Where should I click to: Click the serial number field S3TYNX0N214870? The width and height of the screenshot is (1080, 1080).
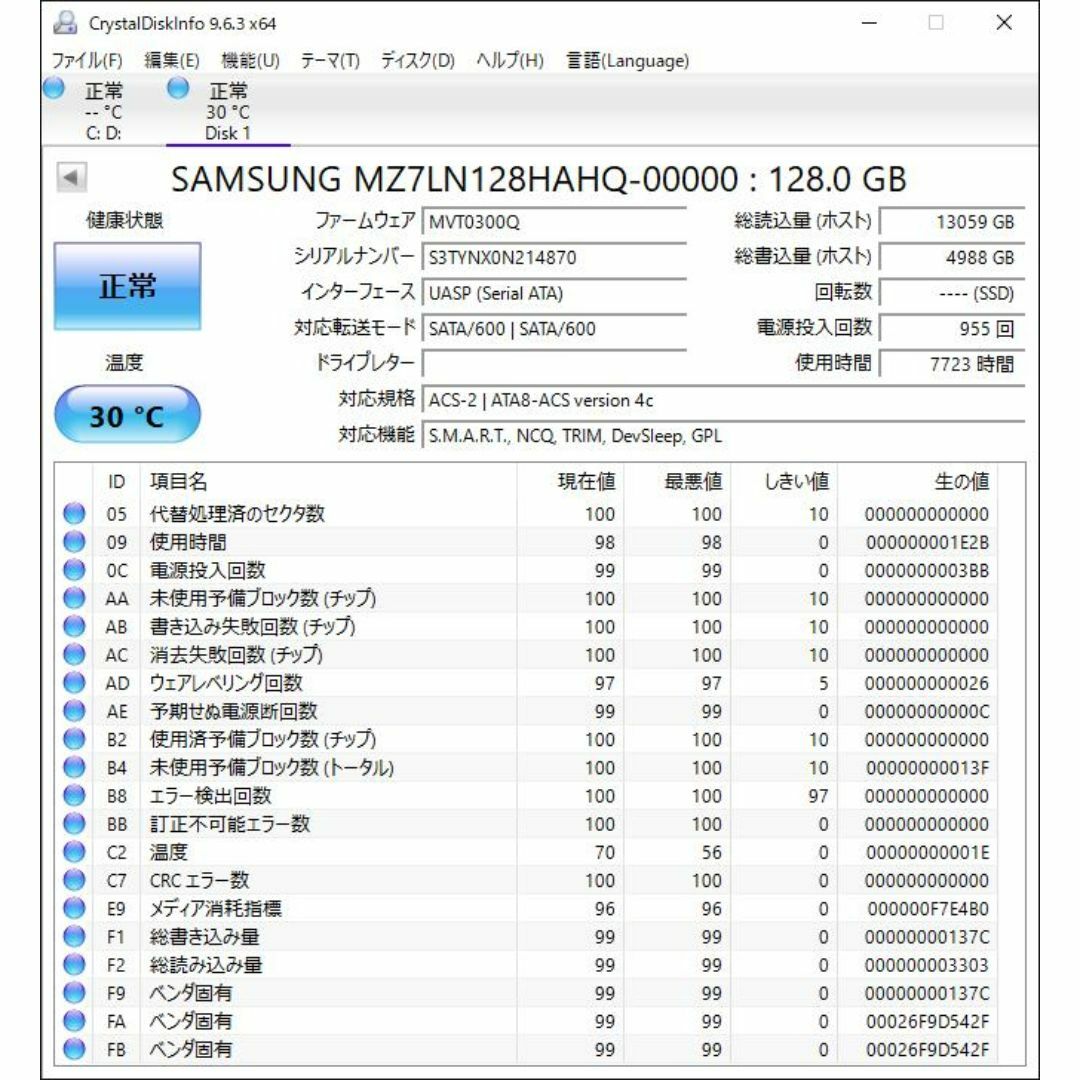pos(554,258)
